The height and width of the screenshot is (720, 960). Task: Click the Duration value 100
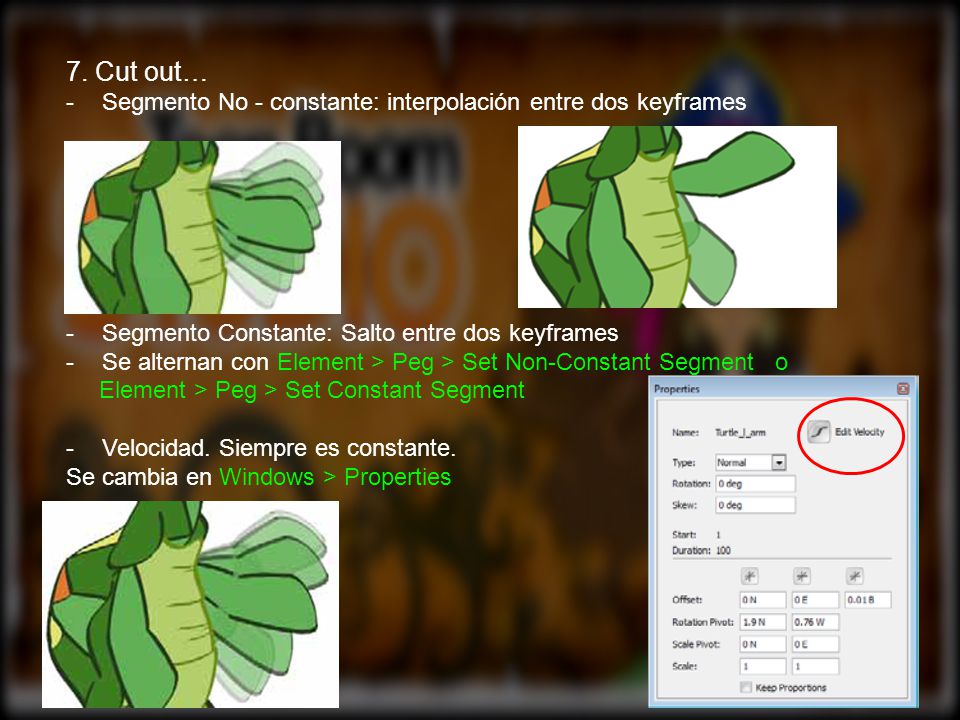(723, 550)
